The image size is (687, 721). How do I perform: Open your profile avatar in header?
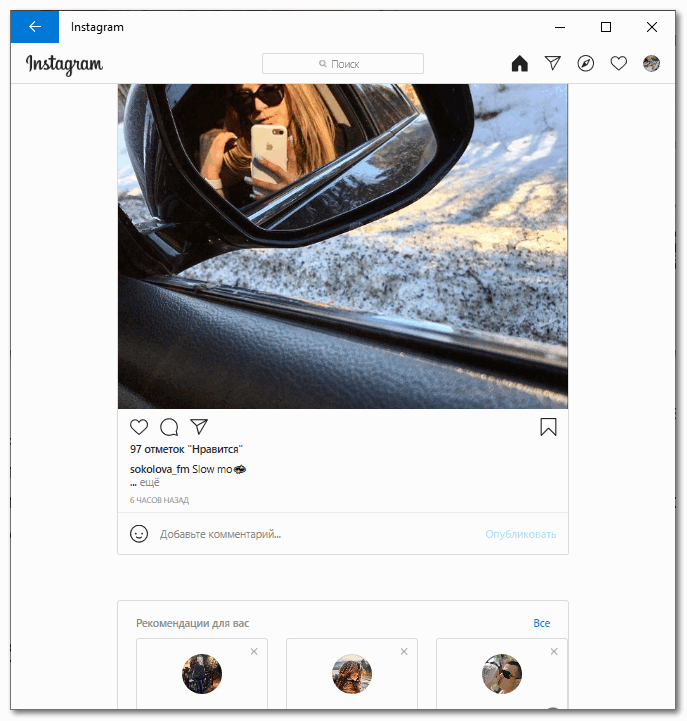pos(651,63)
